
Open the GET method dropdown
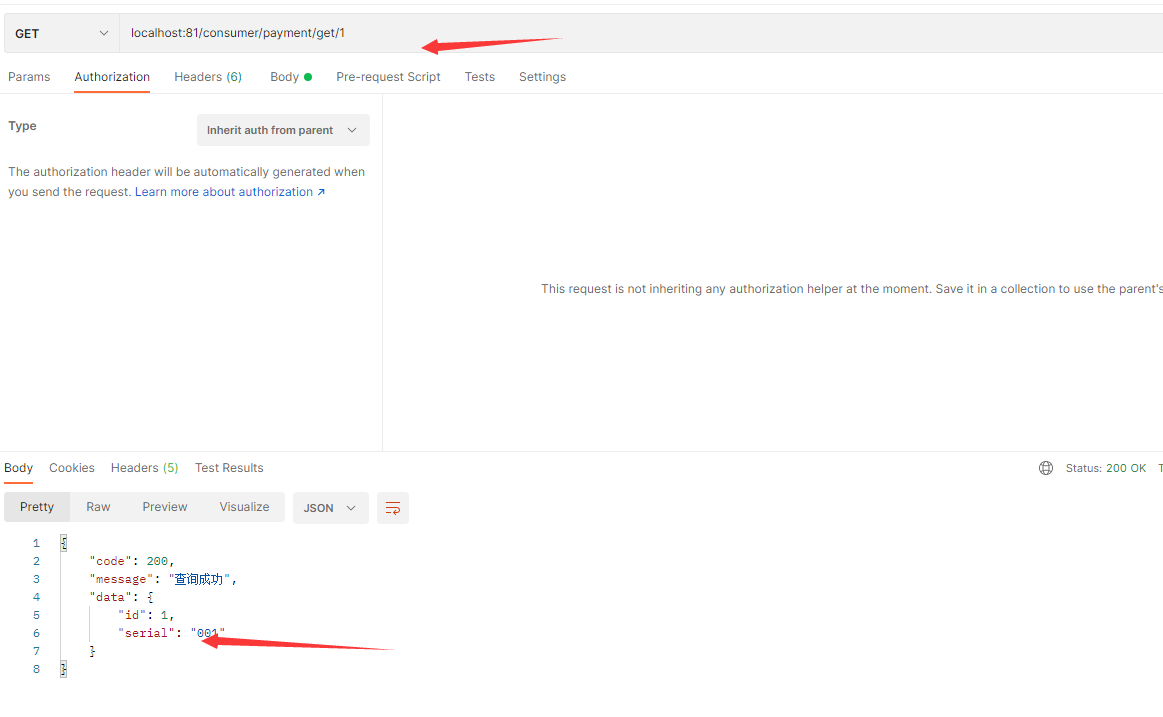(x=62, y=33)
